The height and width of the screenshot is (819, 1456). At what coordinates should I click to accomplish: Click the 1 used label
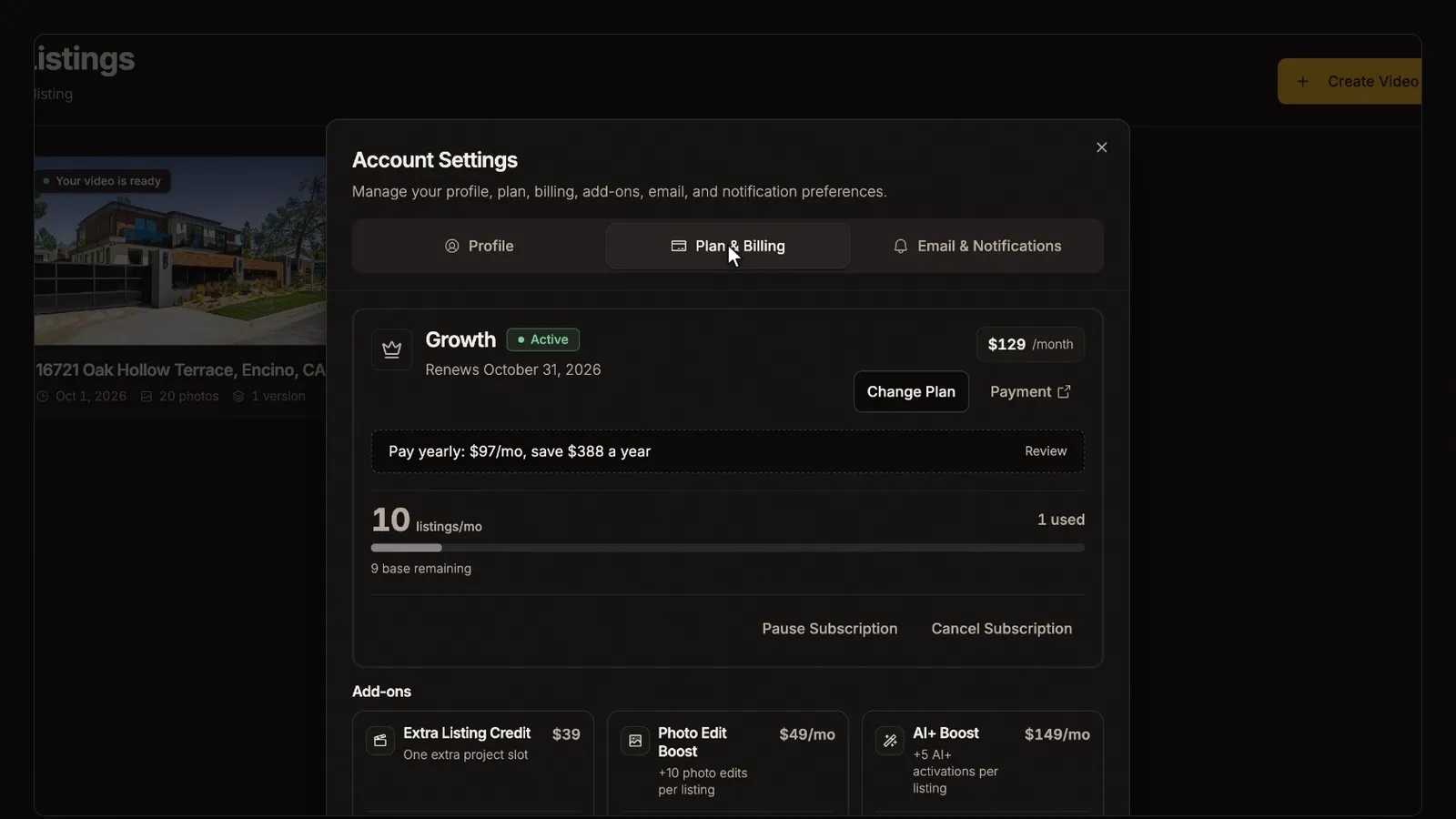(1061, 520)
